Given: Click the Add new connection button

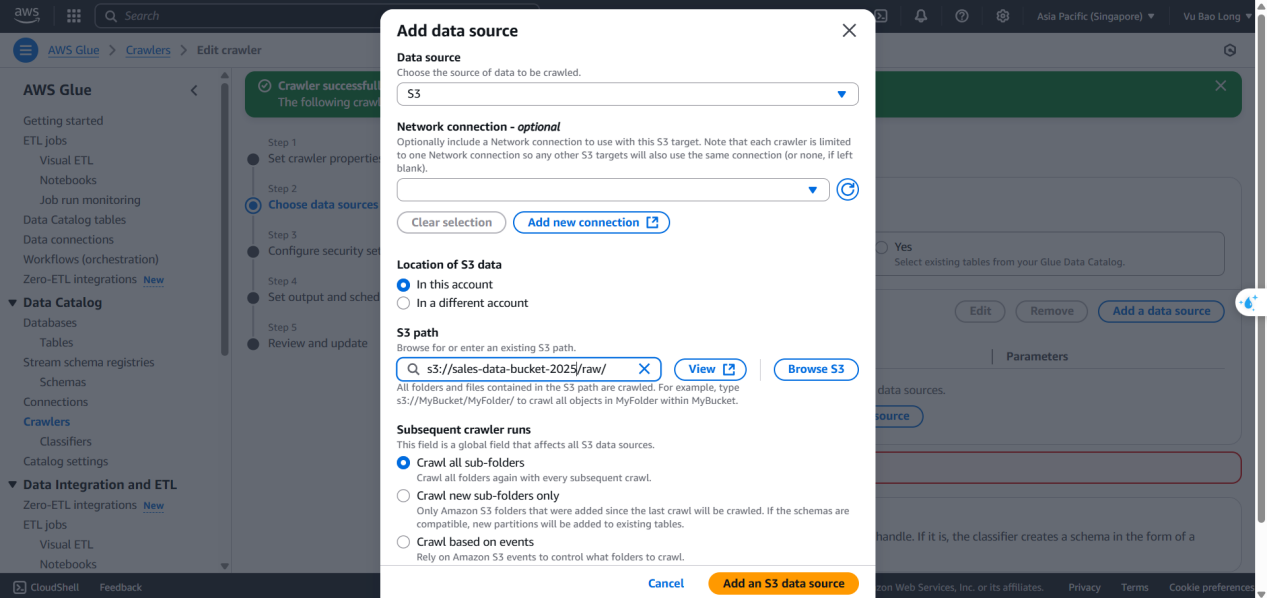Looking at the screenshot, I should (591, 222).
